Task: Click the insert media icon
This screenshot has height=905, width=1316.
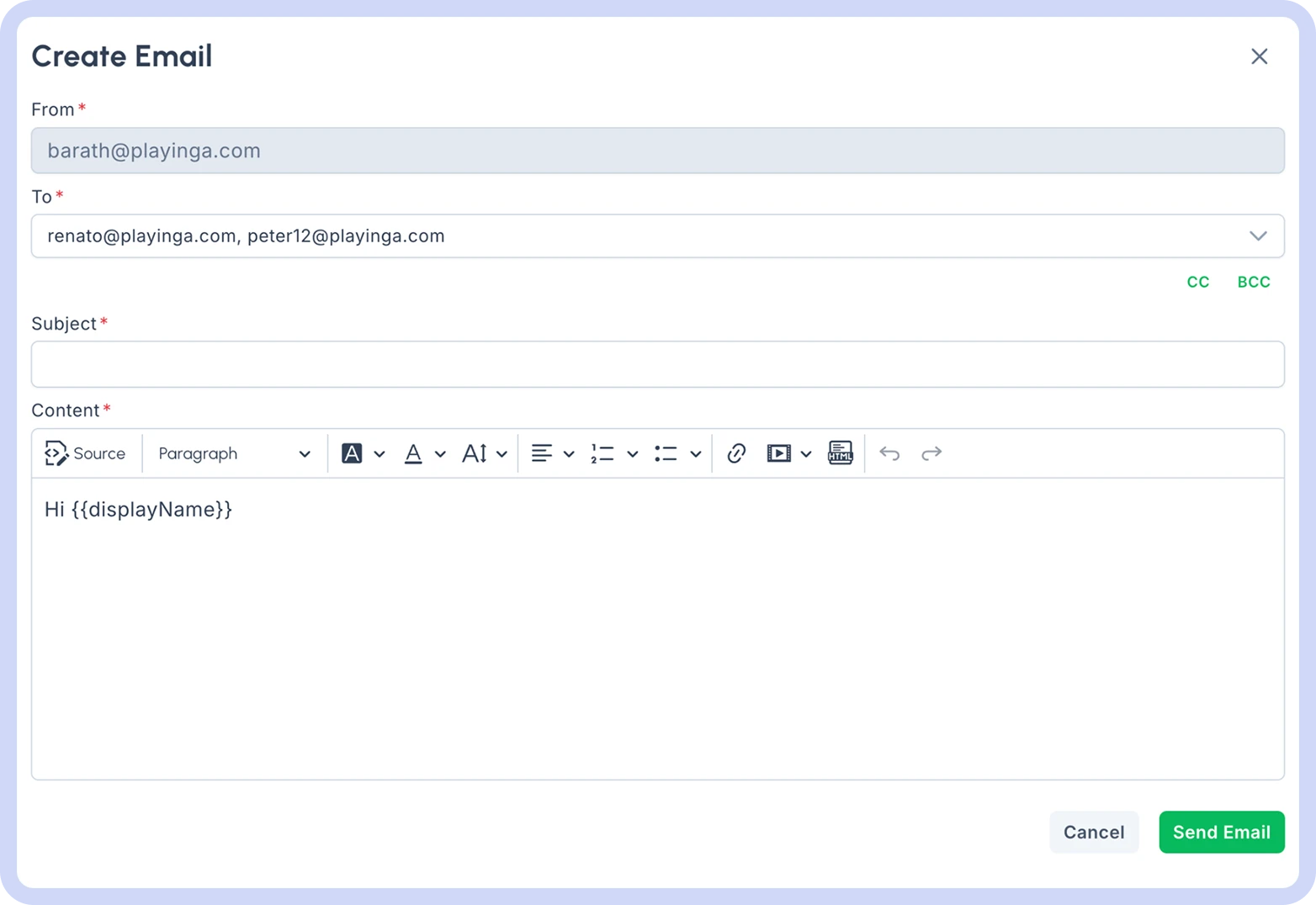Action: point(778,453)
